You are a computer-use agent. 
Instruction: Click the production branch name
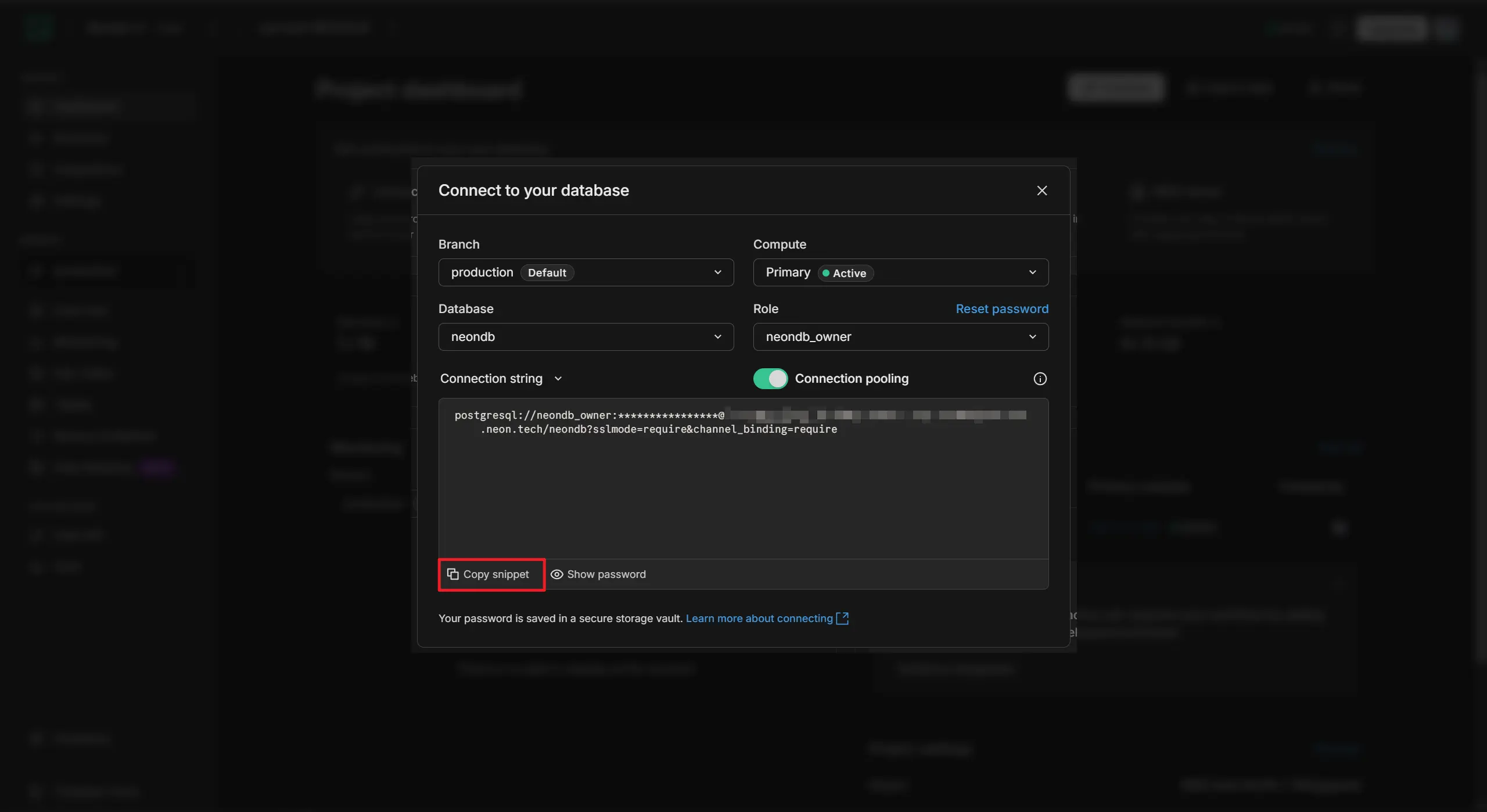[482, 272]
